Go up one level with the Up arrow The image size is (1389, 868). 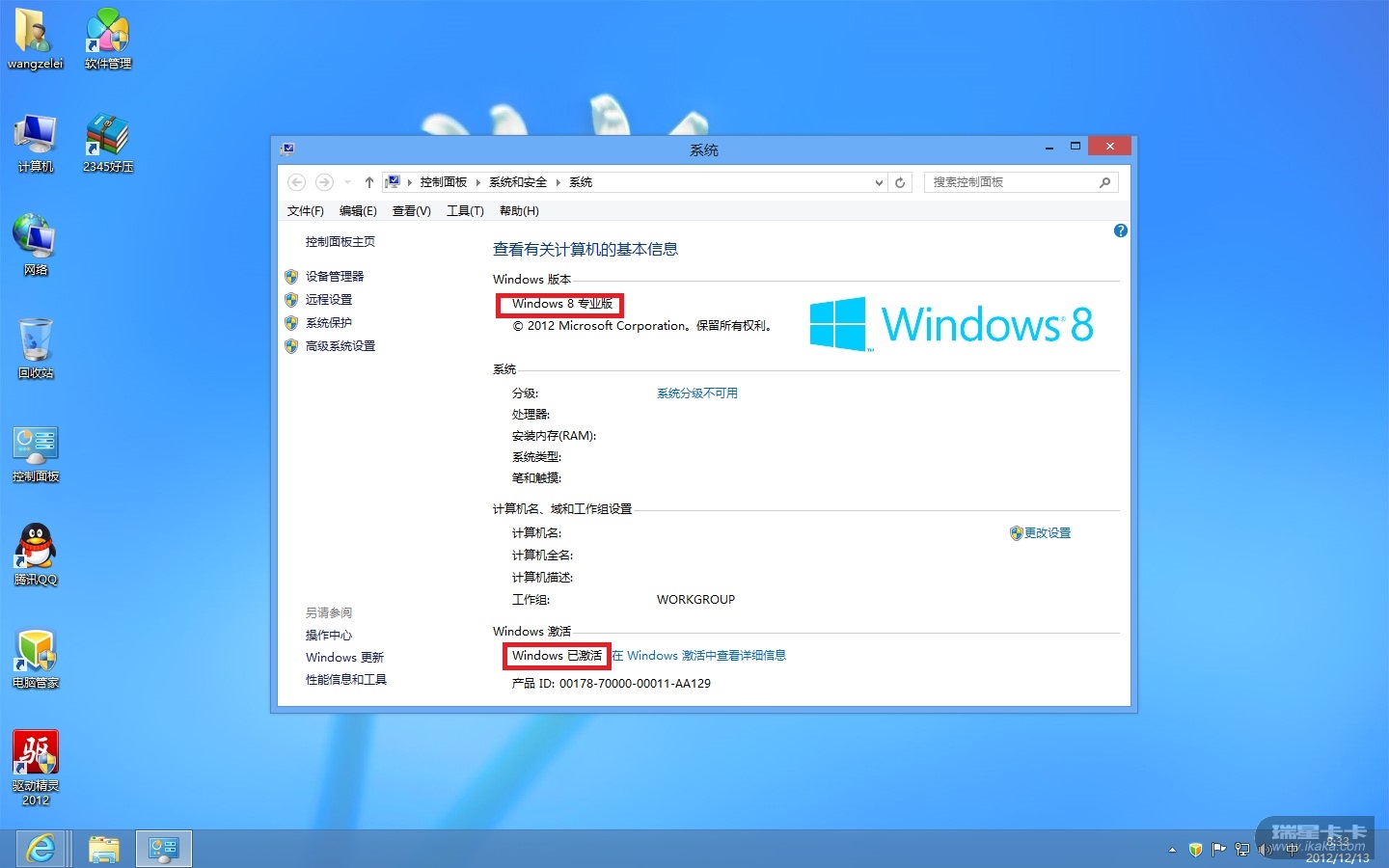click(368, 182)
